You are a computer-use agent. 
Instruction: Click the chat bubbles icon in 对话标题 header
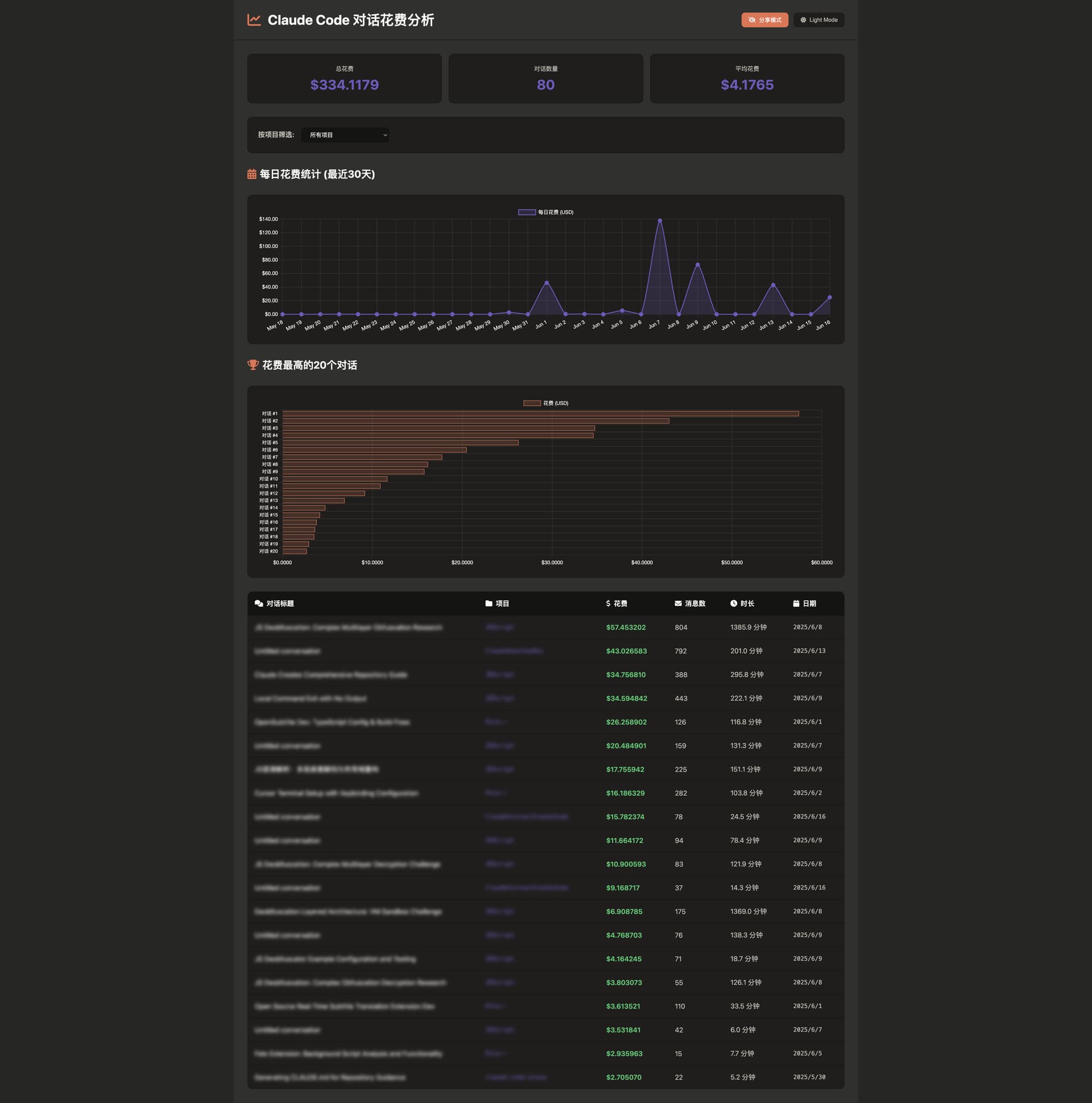[x=259, y=604]
